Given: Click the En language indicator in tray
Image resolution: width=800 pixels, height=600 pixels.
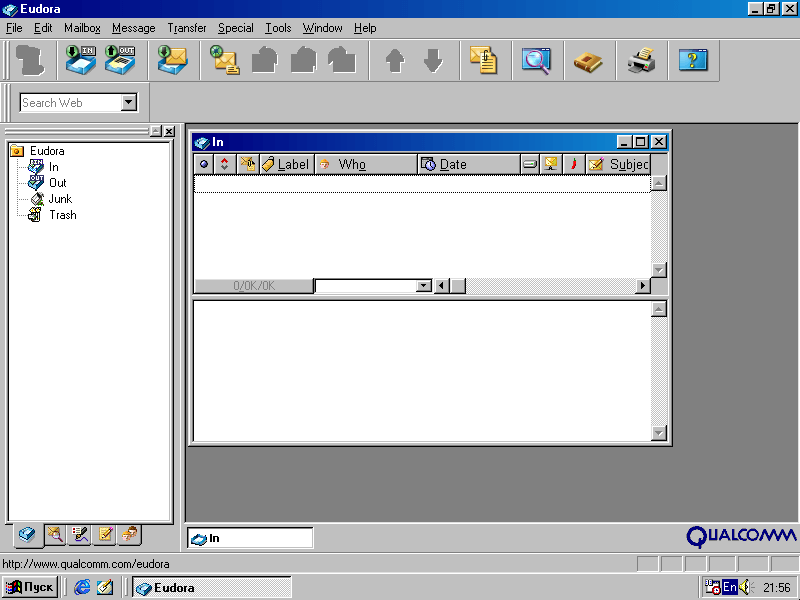Looking at the screenshot, I should pos(730,587).
